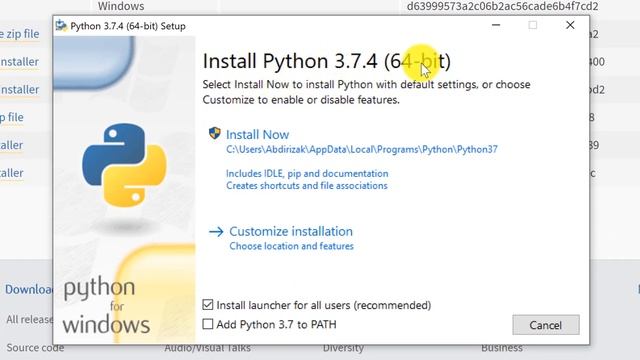Click the 'zip file' link in browser page
This screenshot has height=360, width=640.
[x=20, y=34]
